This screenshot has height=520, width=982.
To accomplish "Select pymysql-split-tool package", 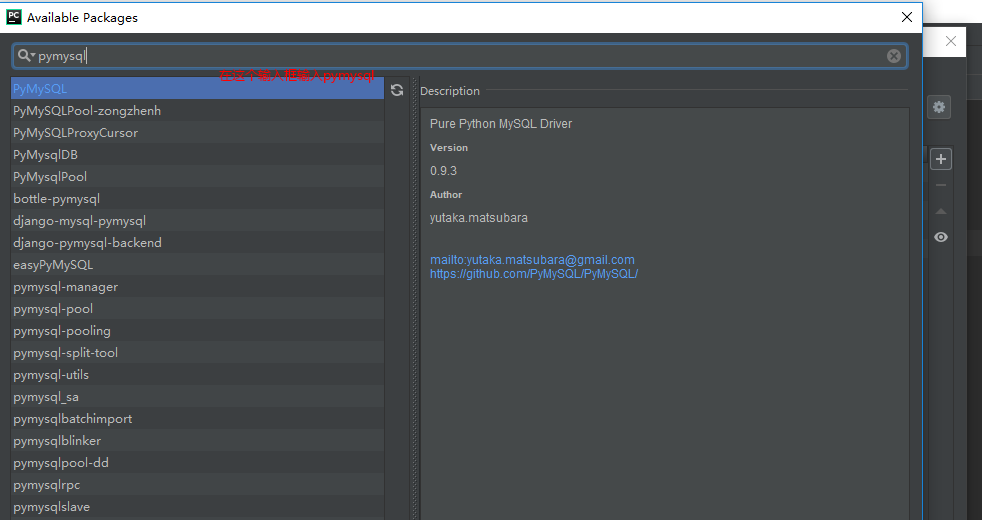I will [197, 352].
